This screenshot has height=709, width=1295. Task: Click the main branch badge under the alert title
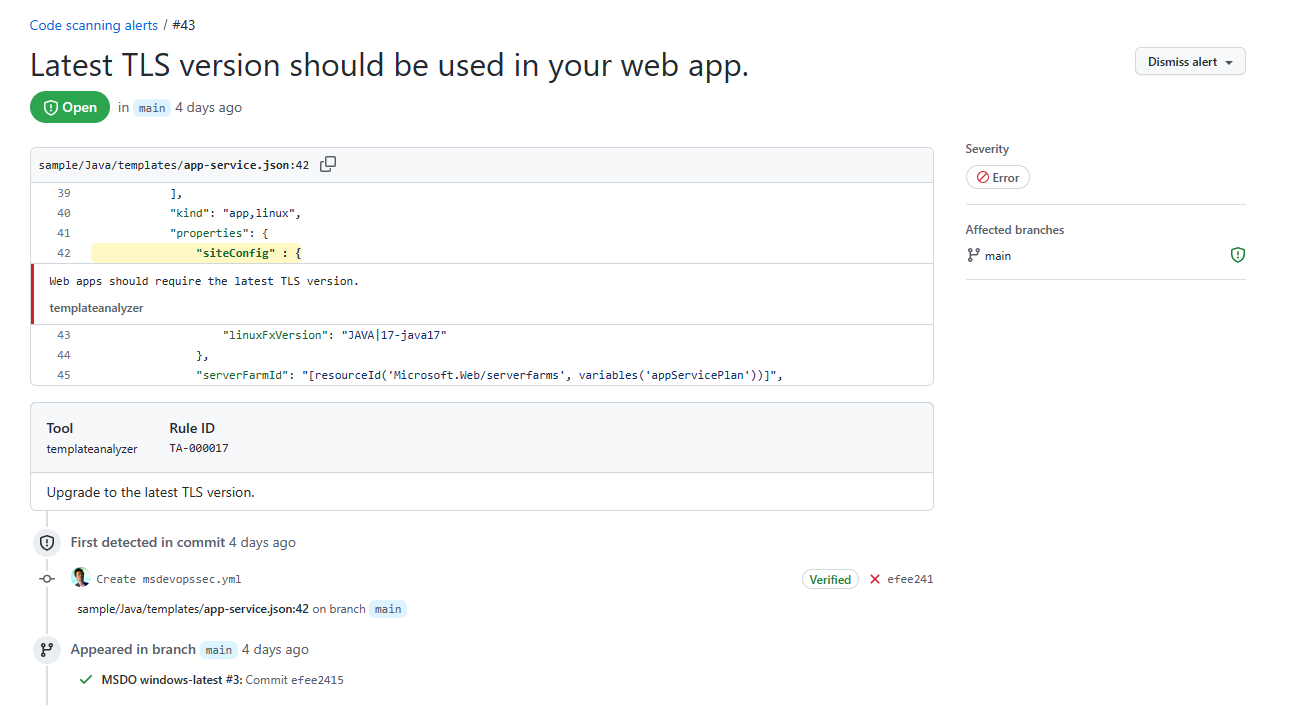[x=151, y=107]
